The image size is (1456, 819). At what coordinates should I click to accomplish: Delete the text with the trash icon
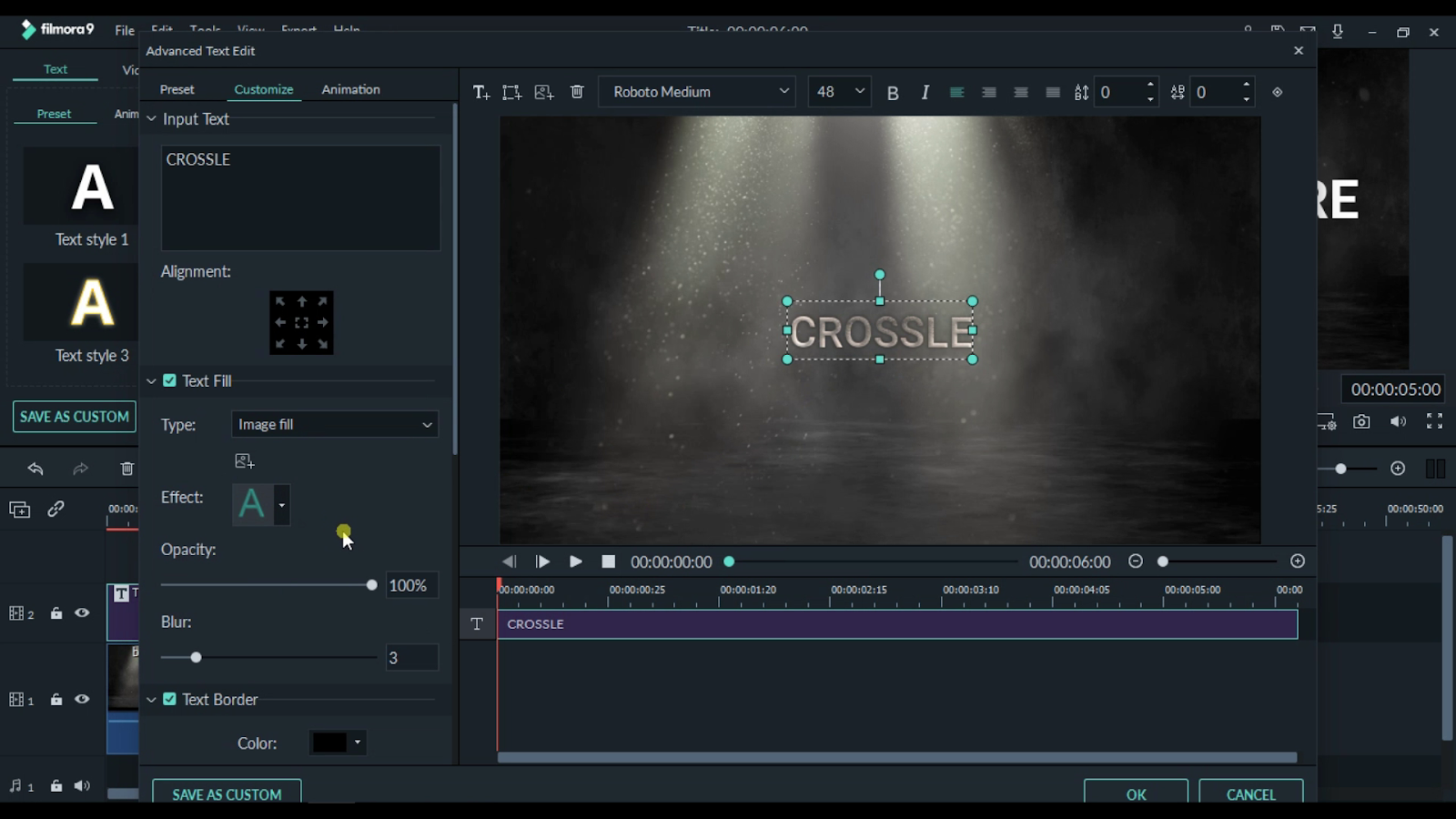(576, 91)
